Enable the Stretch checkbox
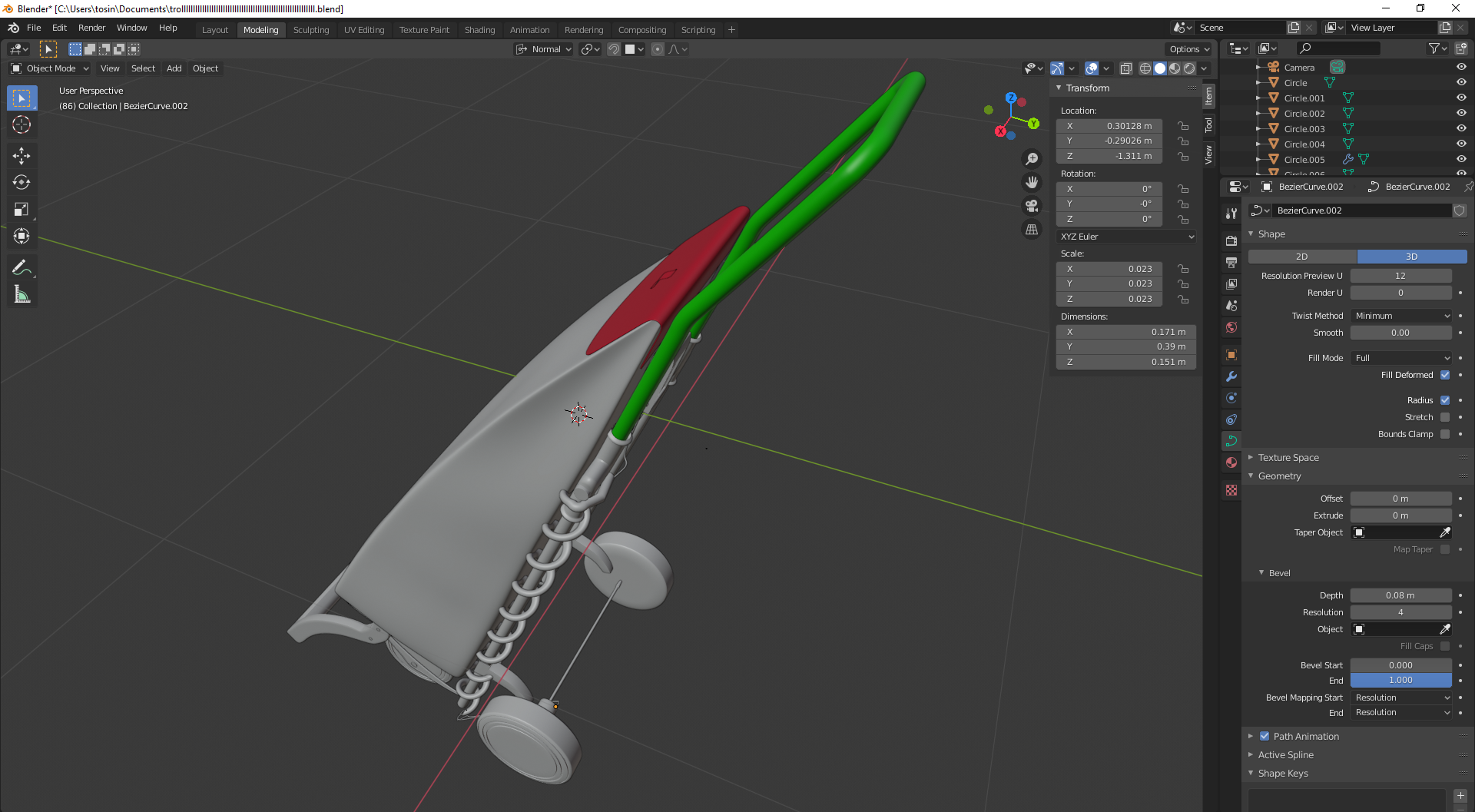The width and height of the screenshot is (1475, 812). 1445,417
